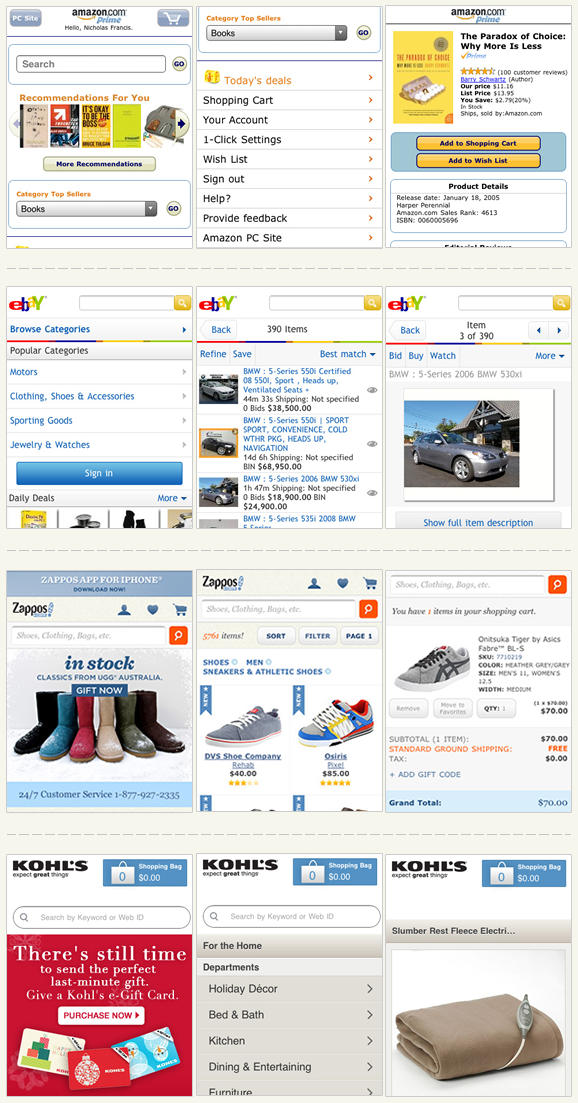Click the GO button beside Amazon Search field

pyautogui.click(x=179, y=64)
